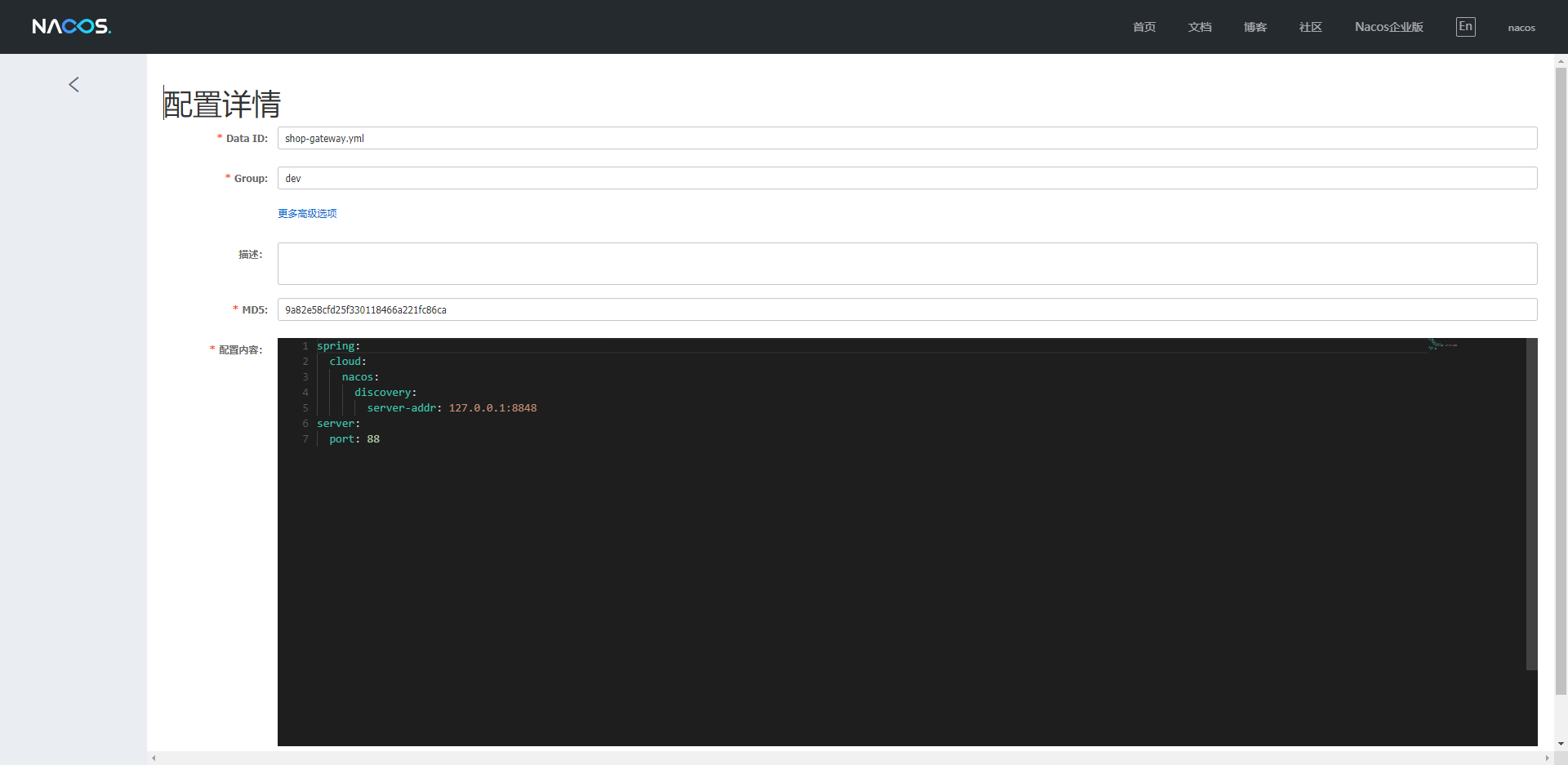This screenshot has height=765, width=1568.
Task: Click the 'spring:' line in the editor
Action: [338, 346]
